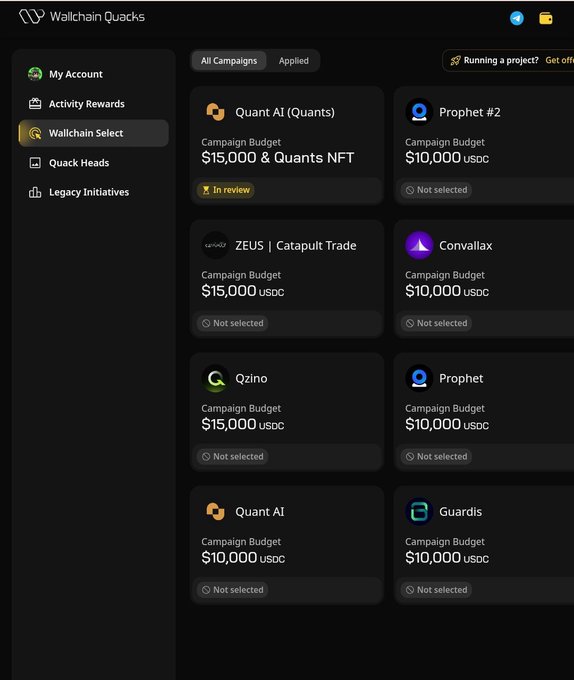Switch to the All Campaigns tab
Image resolution: width=574 pixels, height=680 pixels.
pyautogui.click(x=229, y=61)
